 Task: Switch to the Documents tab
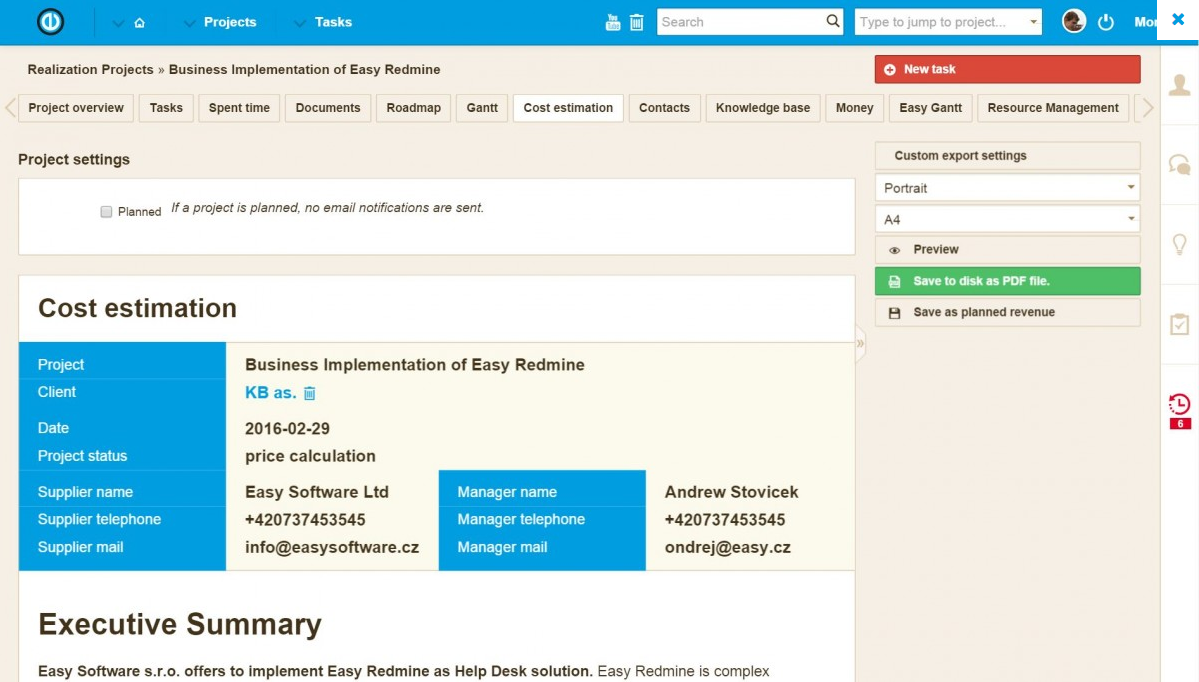tap(328, 108)
